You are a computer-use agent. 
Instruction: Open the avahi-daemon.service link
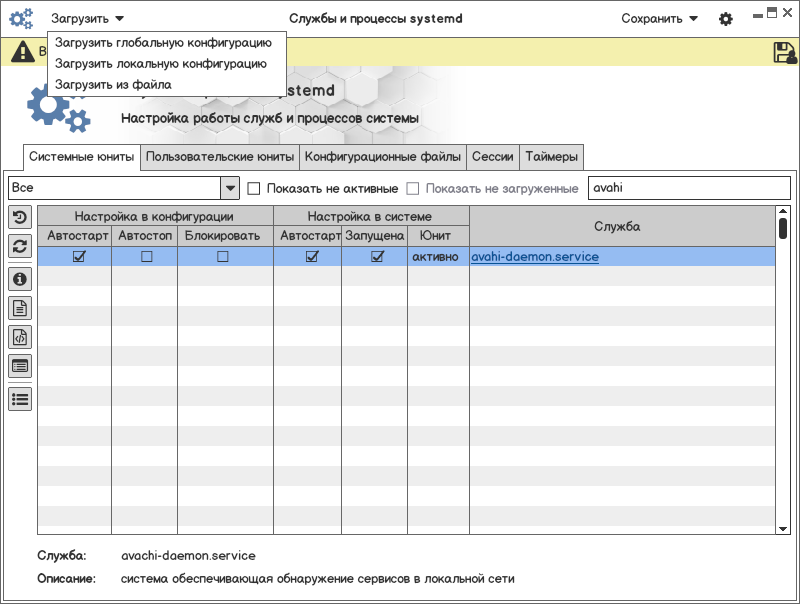click(535, 257)
